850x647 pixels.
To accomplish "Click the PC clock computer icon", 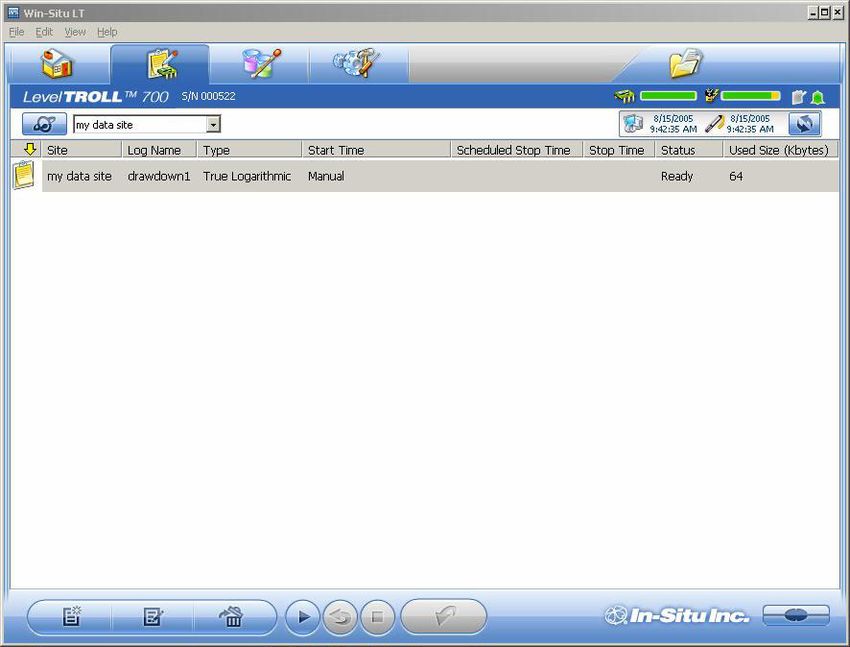I will click(633, 124).
